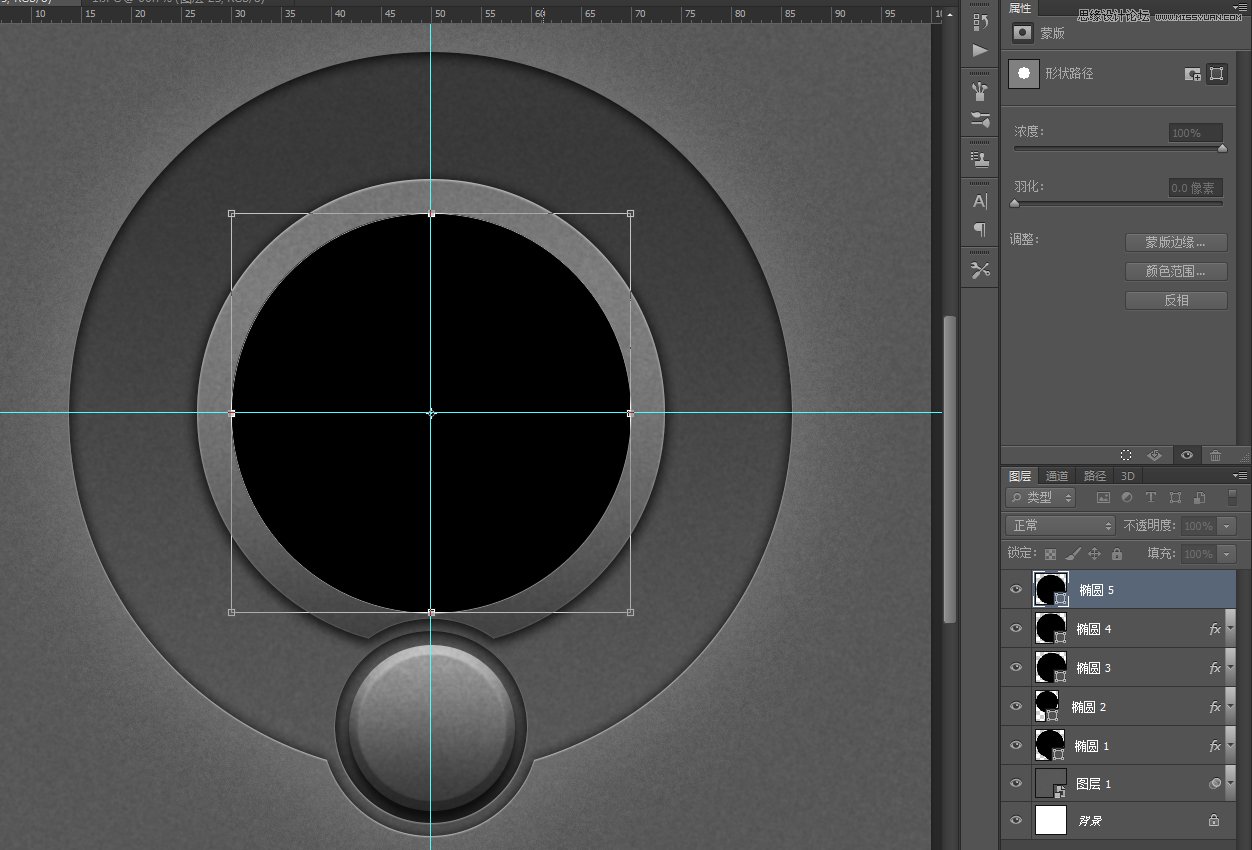Open the blend mode dropdown 正常
This screenshot has height=850, width=1252.
click(x=1060, y=526)
